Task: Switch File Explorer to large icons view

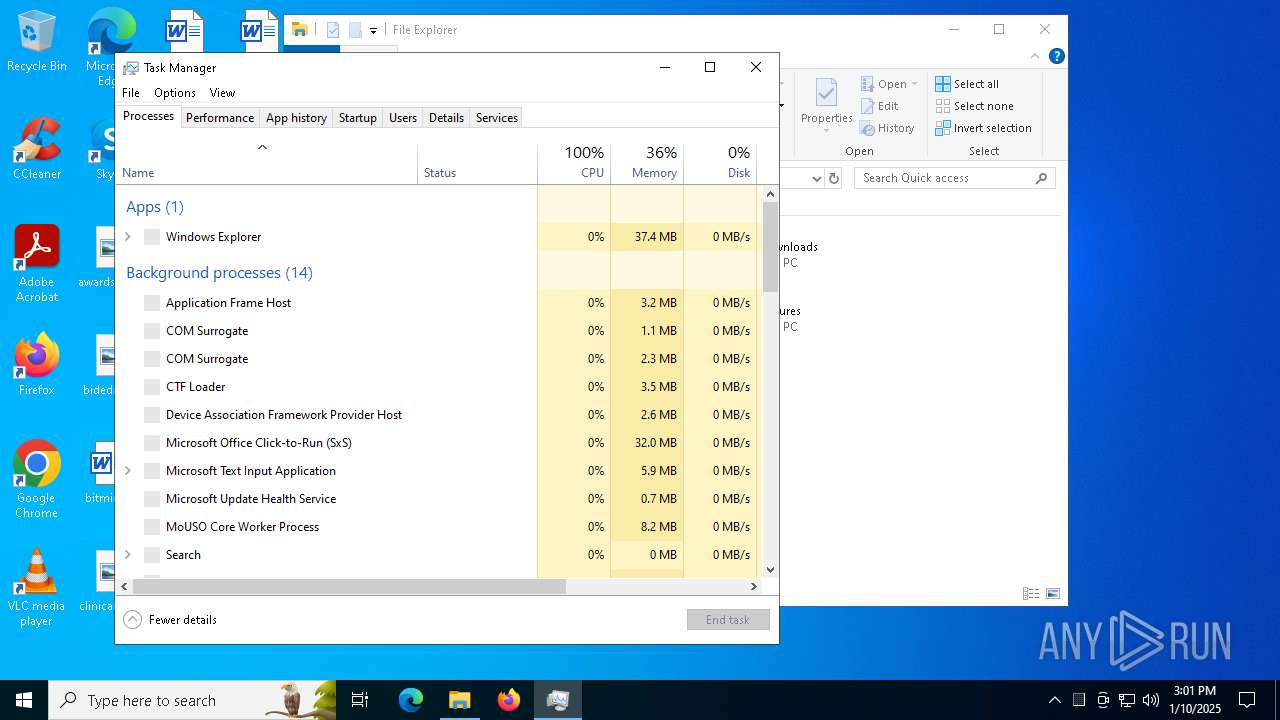Action: [x=1052, y=593]
